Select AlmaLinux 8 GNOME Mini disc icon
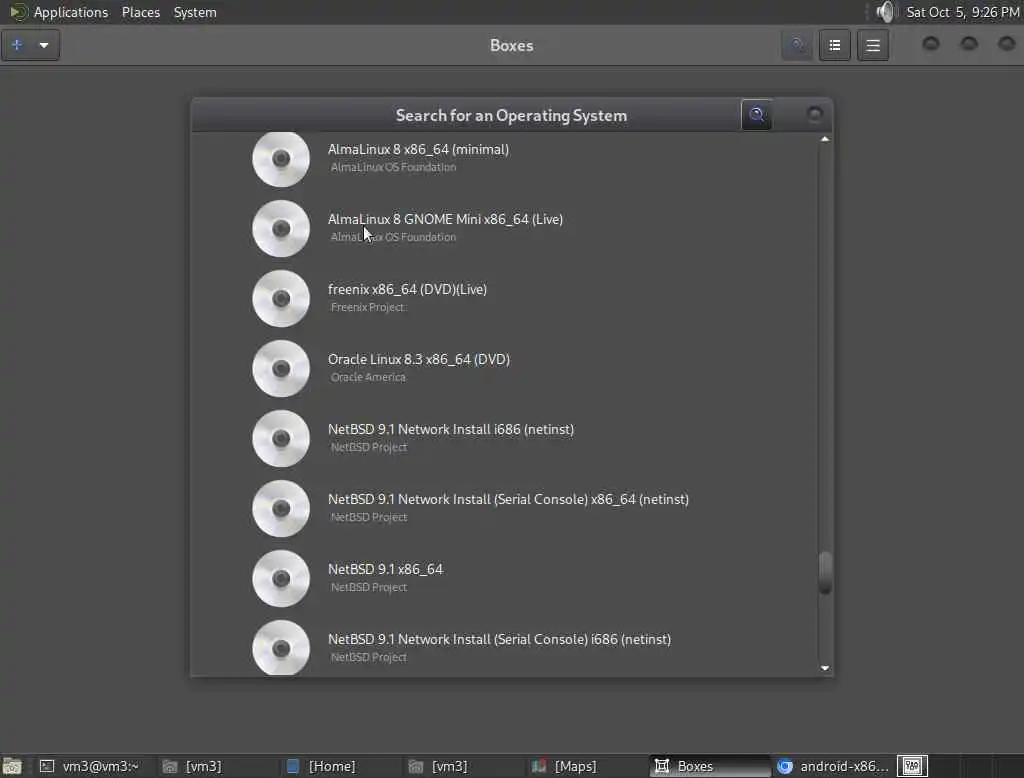 [281, 229]
